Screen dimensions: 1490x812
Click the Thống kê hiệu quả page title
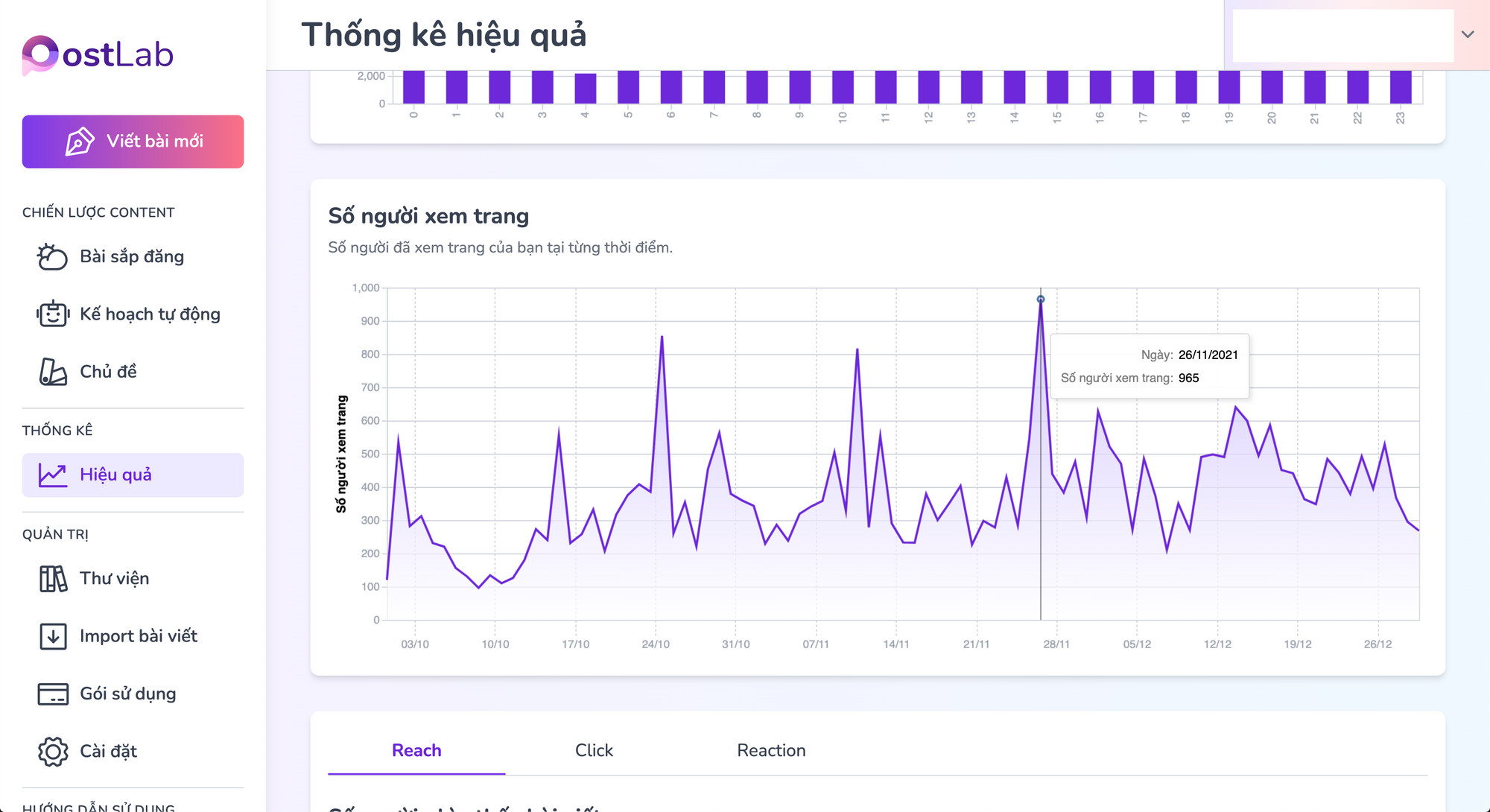click(x=444, y=35)
